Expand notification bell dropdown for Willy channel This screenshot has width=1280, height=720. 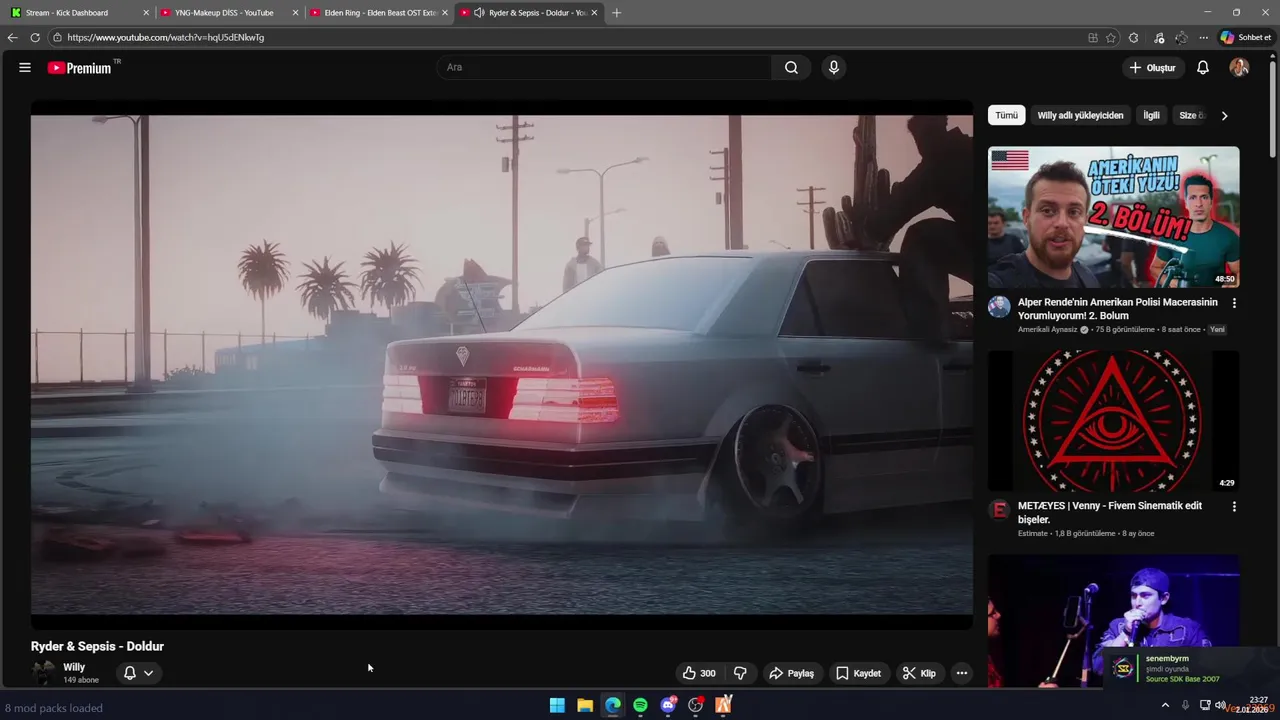click(138, 673)
